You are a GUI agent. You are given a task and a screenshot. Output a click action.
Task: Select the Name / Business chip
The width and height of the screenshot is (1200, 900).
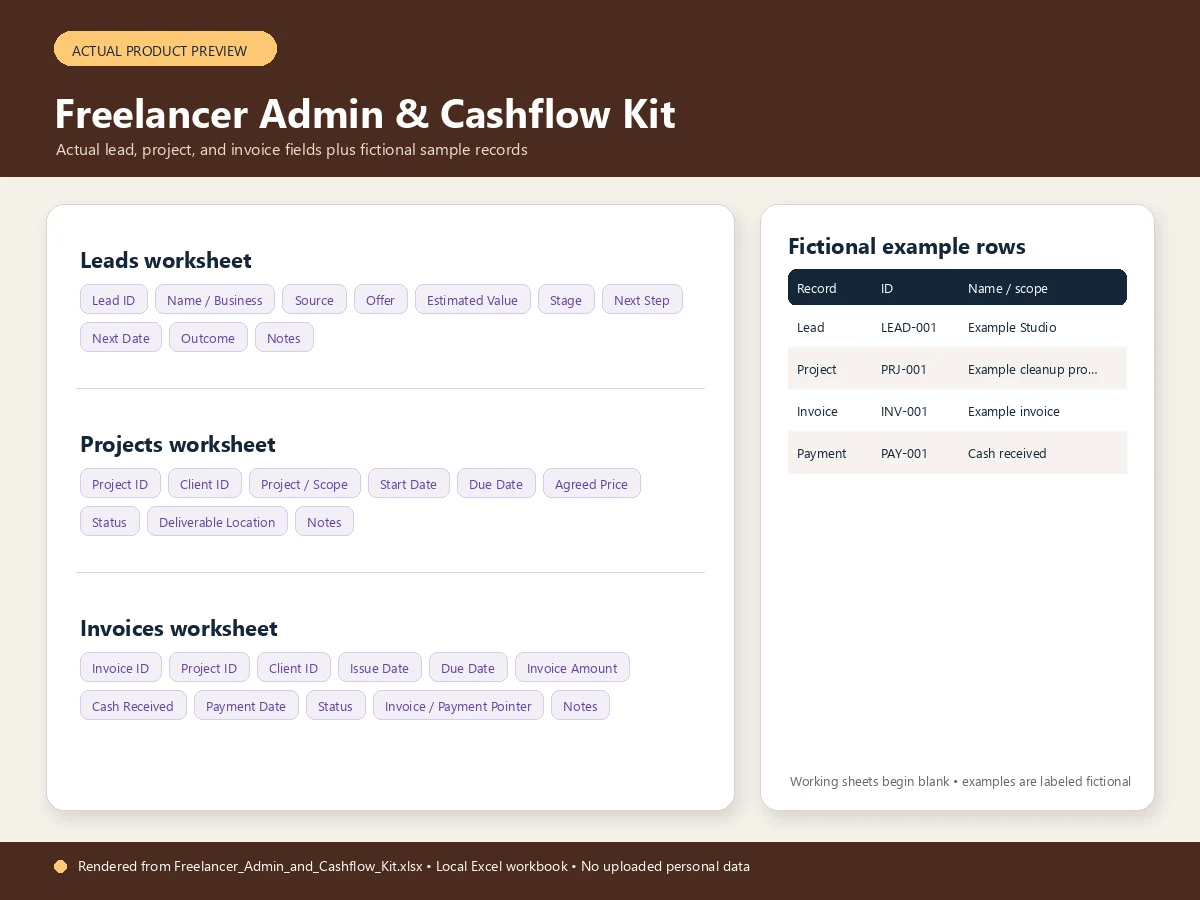[x=215, y=300]
